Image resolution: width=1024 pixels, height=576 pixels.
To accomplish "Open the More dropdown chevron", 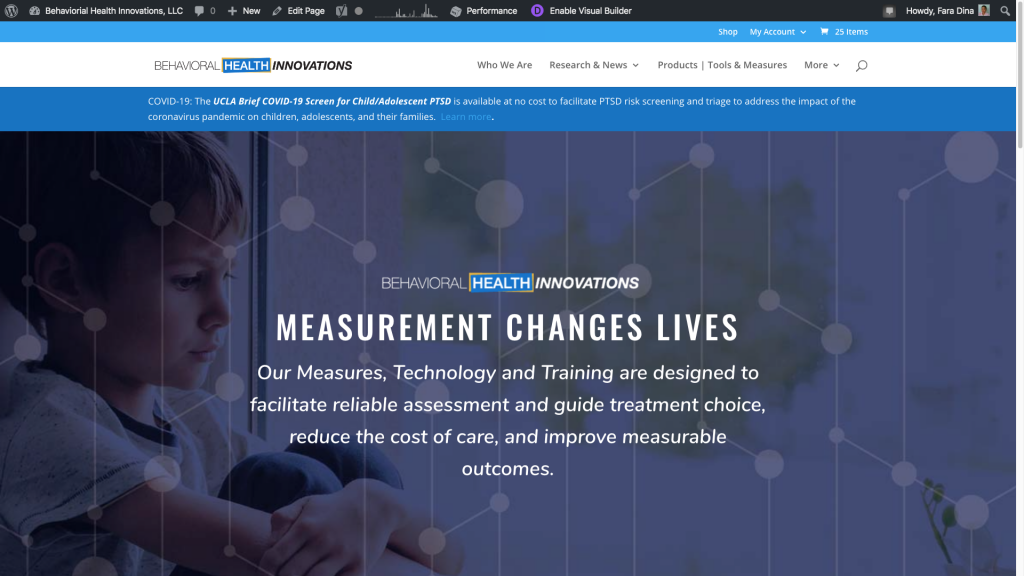I will coord(838,64).
